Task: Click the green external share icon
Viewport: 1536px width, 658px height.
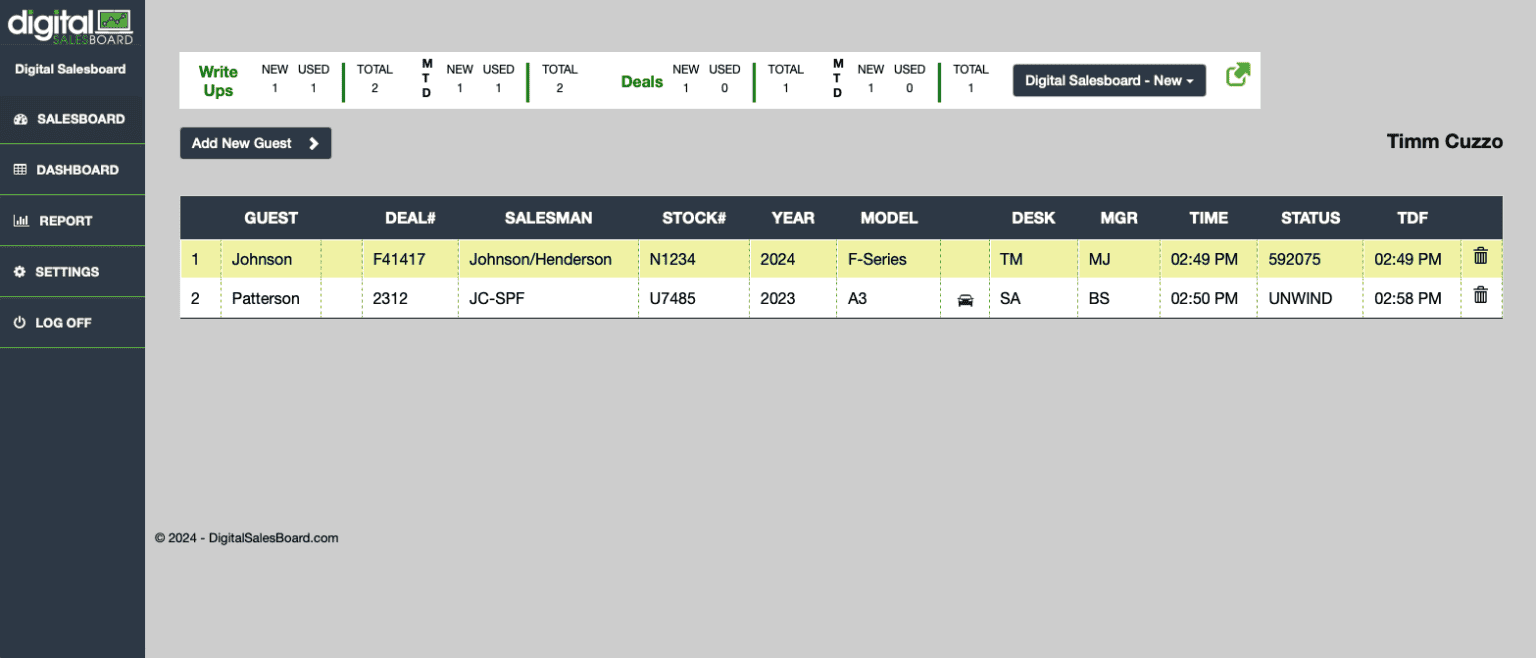Action: [1238, 74]
